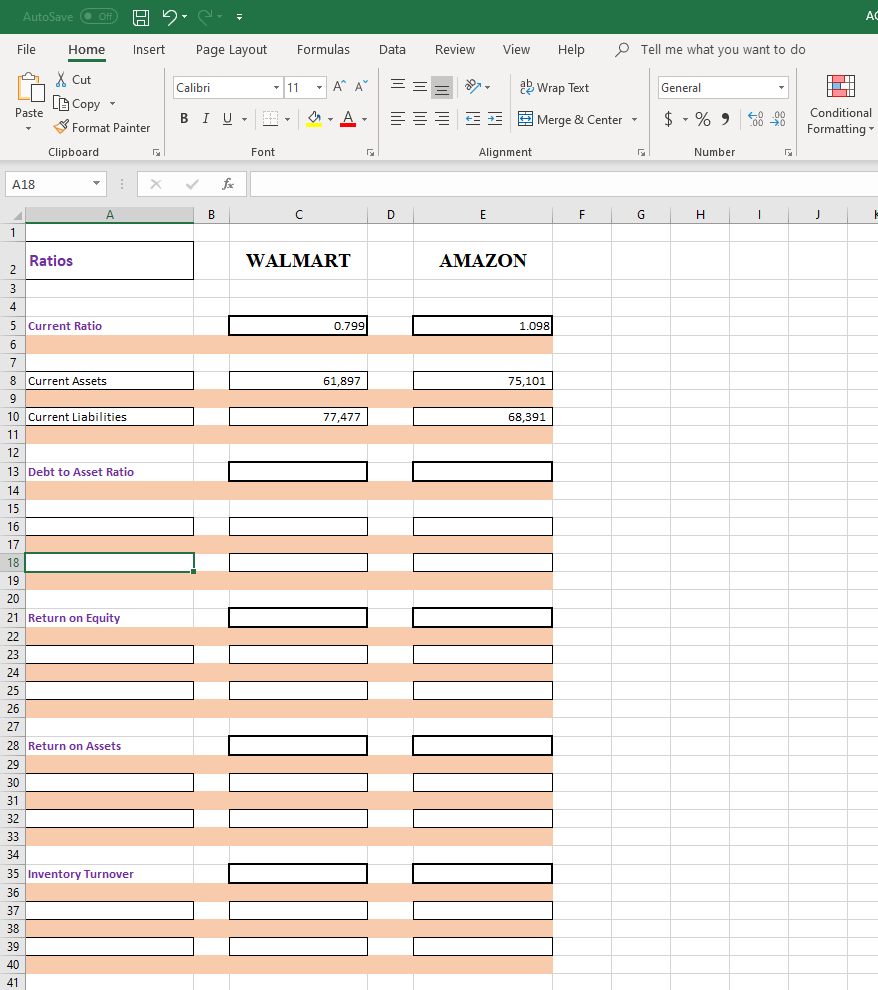Open the Customize Quick Access Toolbar arrow

coord(239,17)
